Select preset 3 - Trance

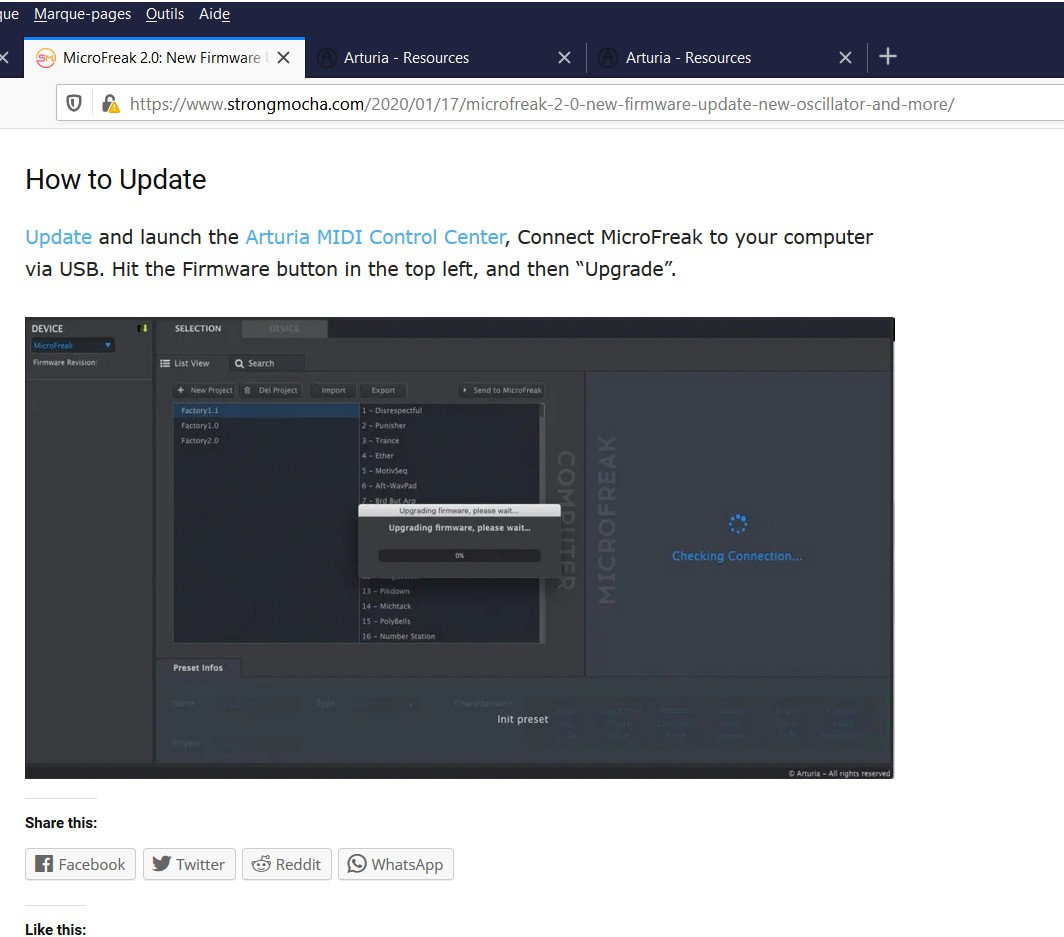coord(449,440)
